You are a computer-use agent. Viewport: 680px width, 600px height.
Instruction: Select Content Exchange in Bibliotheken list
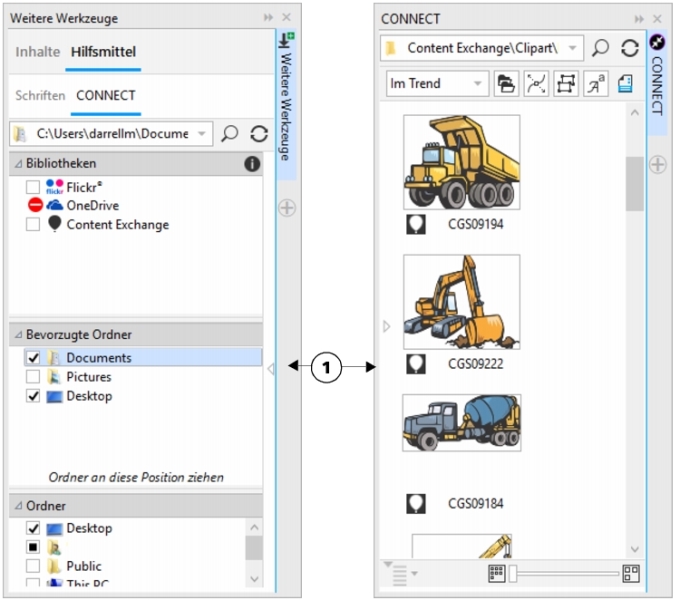(117, 225)
